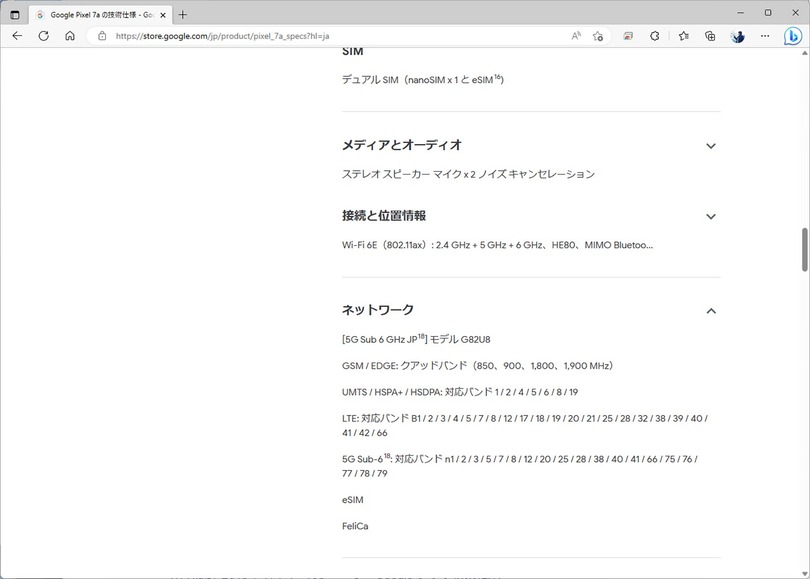The image size is (810, 579).
Task: Open the browser profile avatar
Action: click(x=738, y=36)
